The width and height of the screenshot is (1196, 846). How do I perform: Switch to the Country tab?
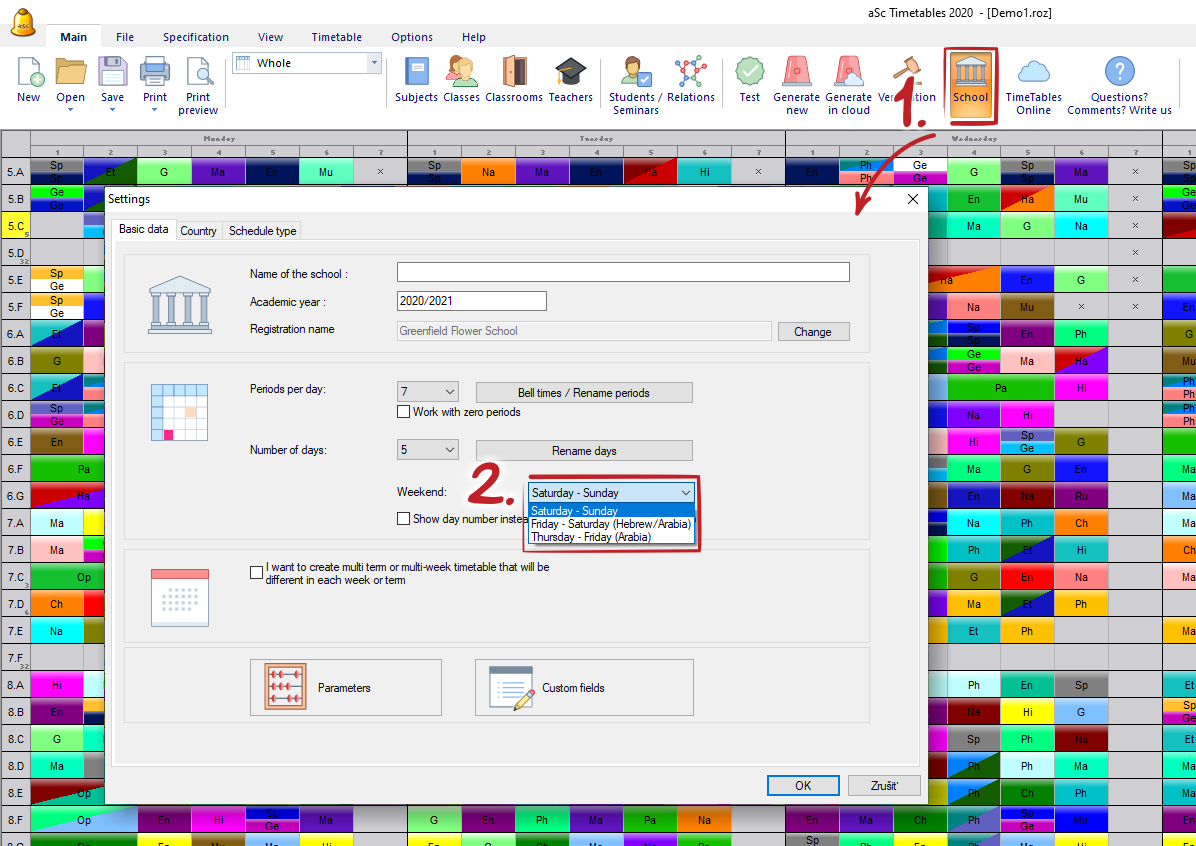(198, 230)
